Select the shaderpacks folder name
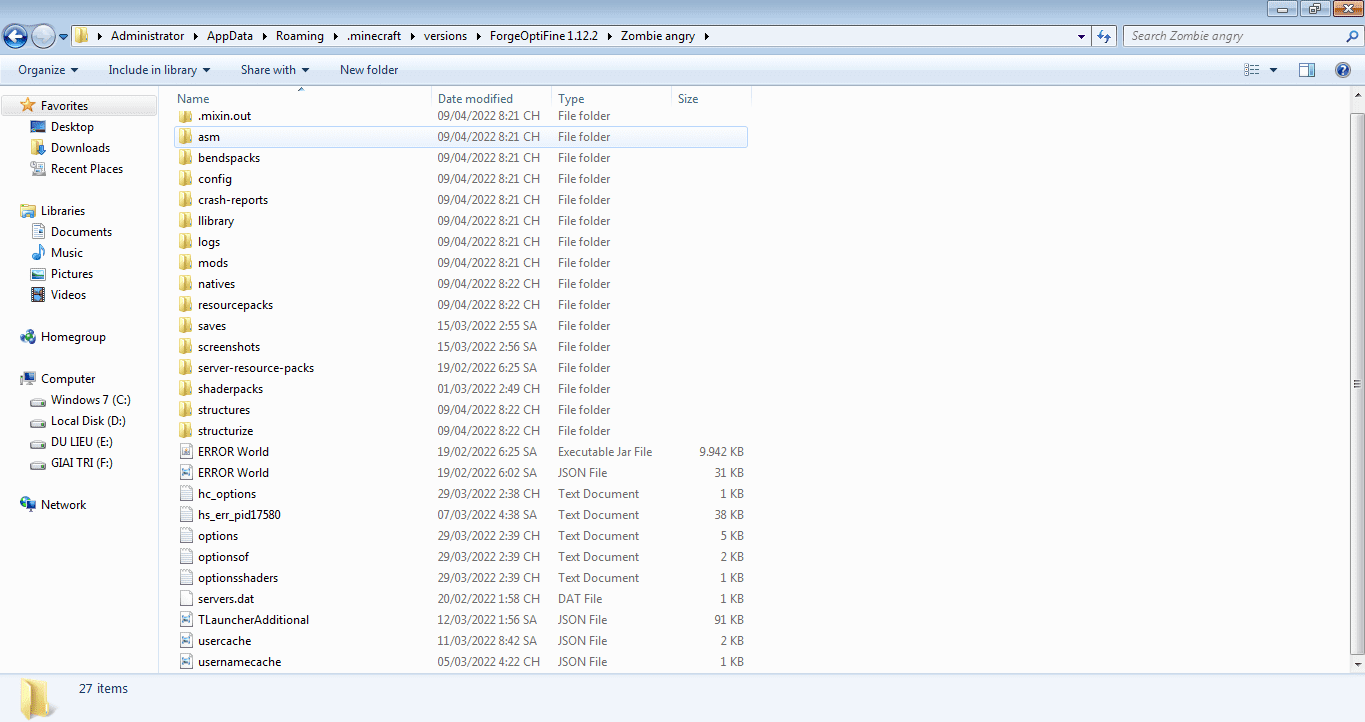The height and width of the screenshot is (722, 1365). [x=230, y=389]
